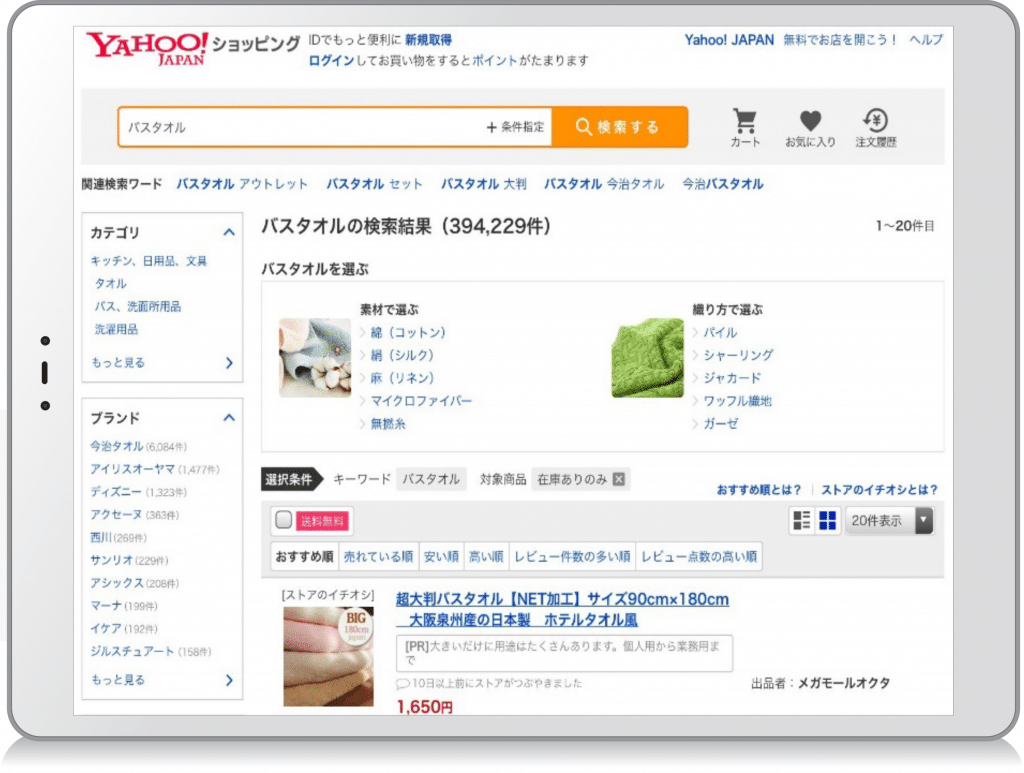Enable the 送料無料 free shipping checkbox

click(x=284, y=520)
